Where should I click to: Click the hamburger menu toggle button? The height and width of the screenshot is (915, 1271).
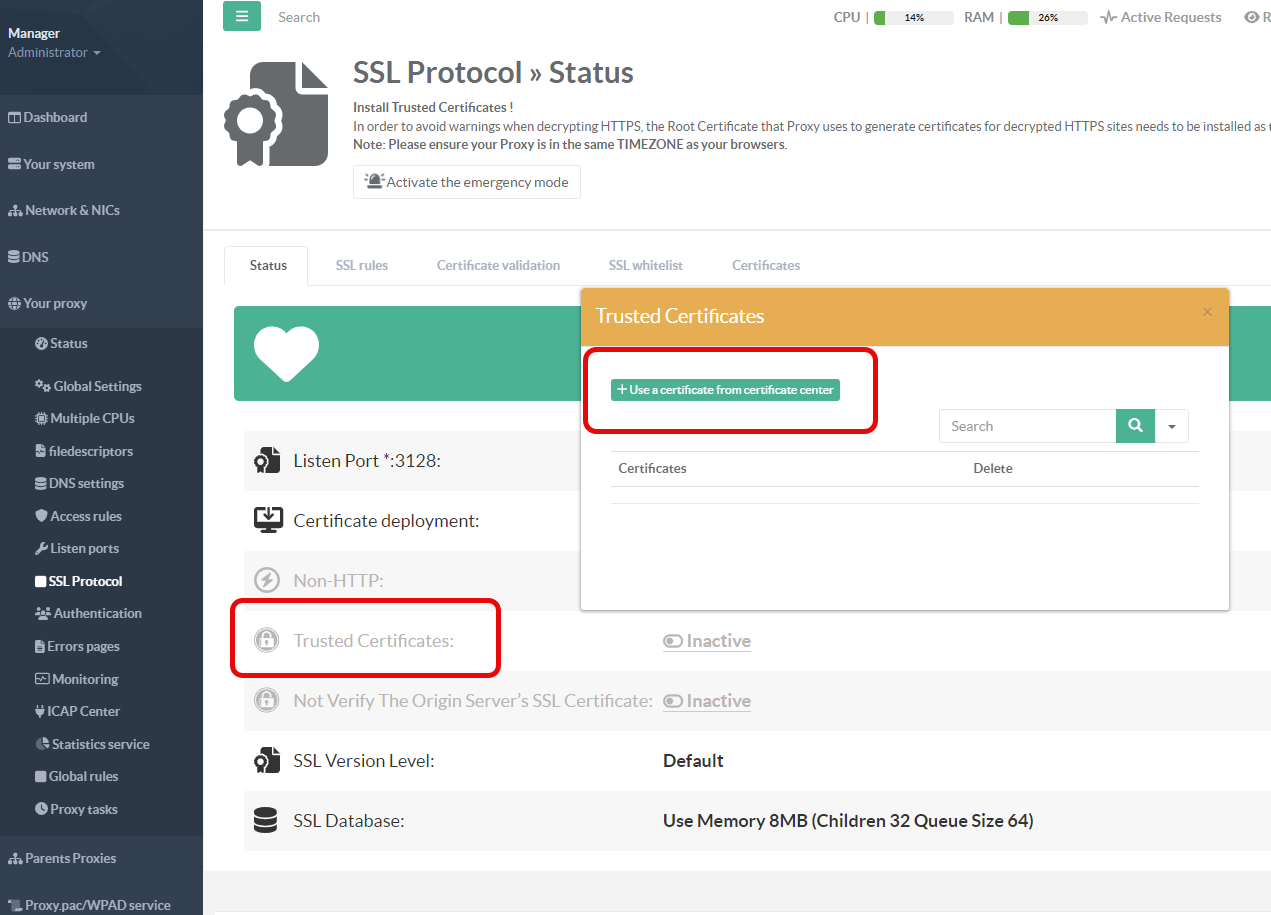point(241,16)
